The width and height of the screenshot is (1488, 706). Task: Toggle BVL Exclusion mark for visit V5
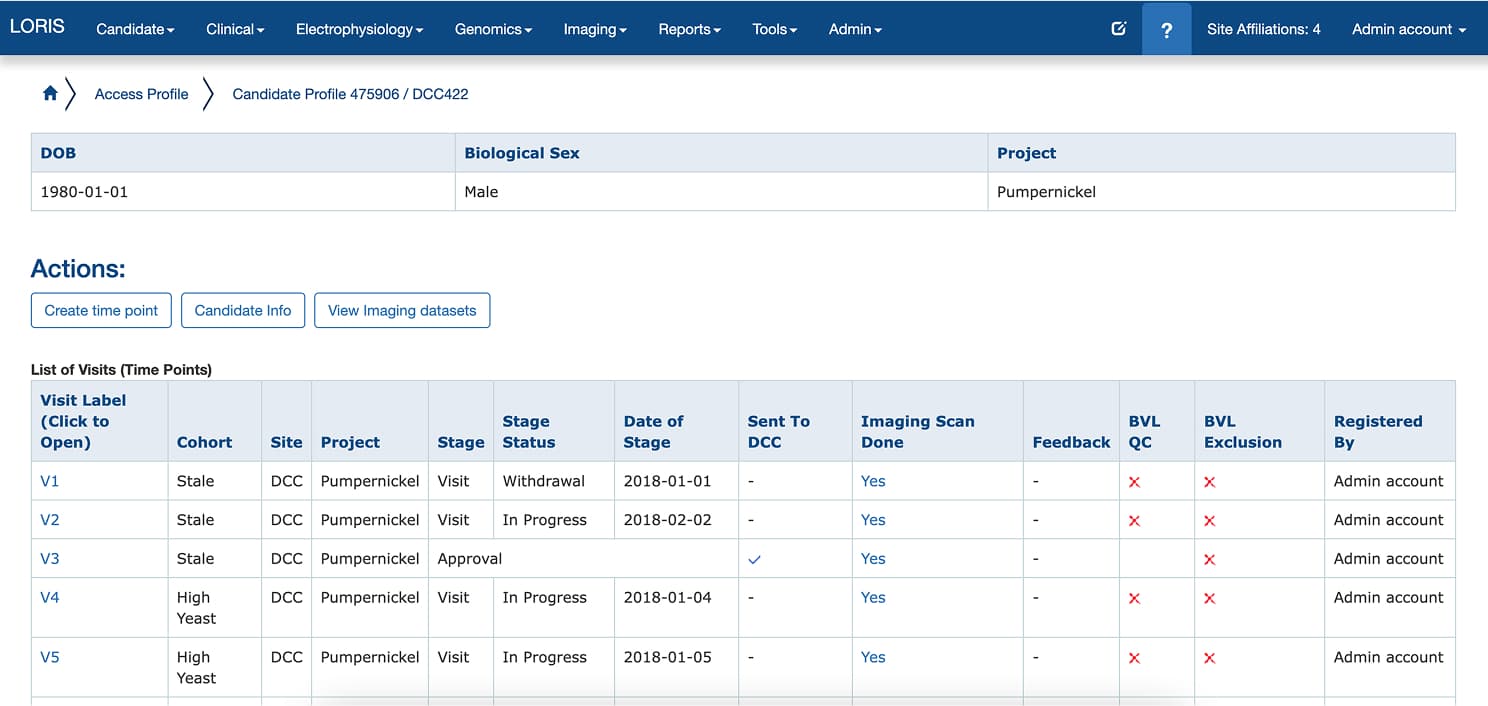tap(1210, 657)
